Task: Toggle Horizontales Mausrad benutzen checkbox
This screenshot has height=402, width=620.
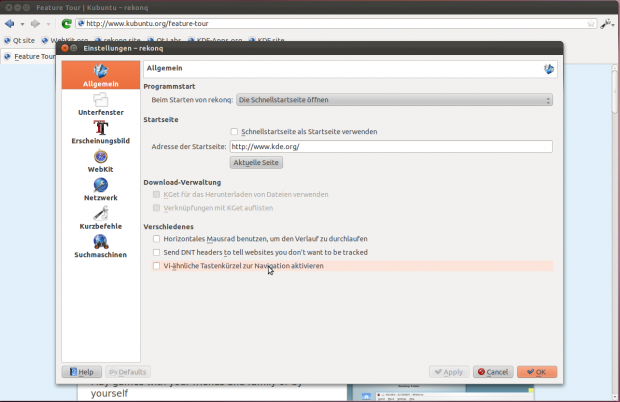Action: [x=155, y=239]
